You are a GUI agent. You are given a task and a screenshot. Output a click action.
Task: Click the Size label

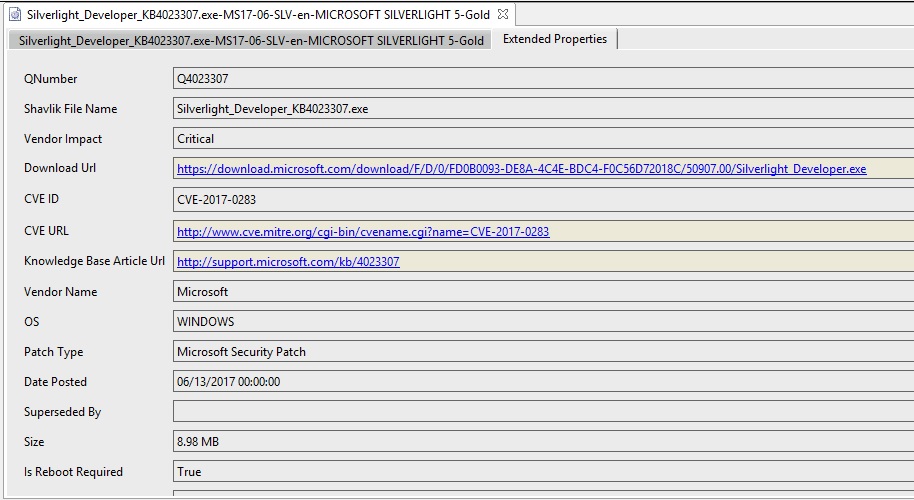click(x=33, y=442)
